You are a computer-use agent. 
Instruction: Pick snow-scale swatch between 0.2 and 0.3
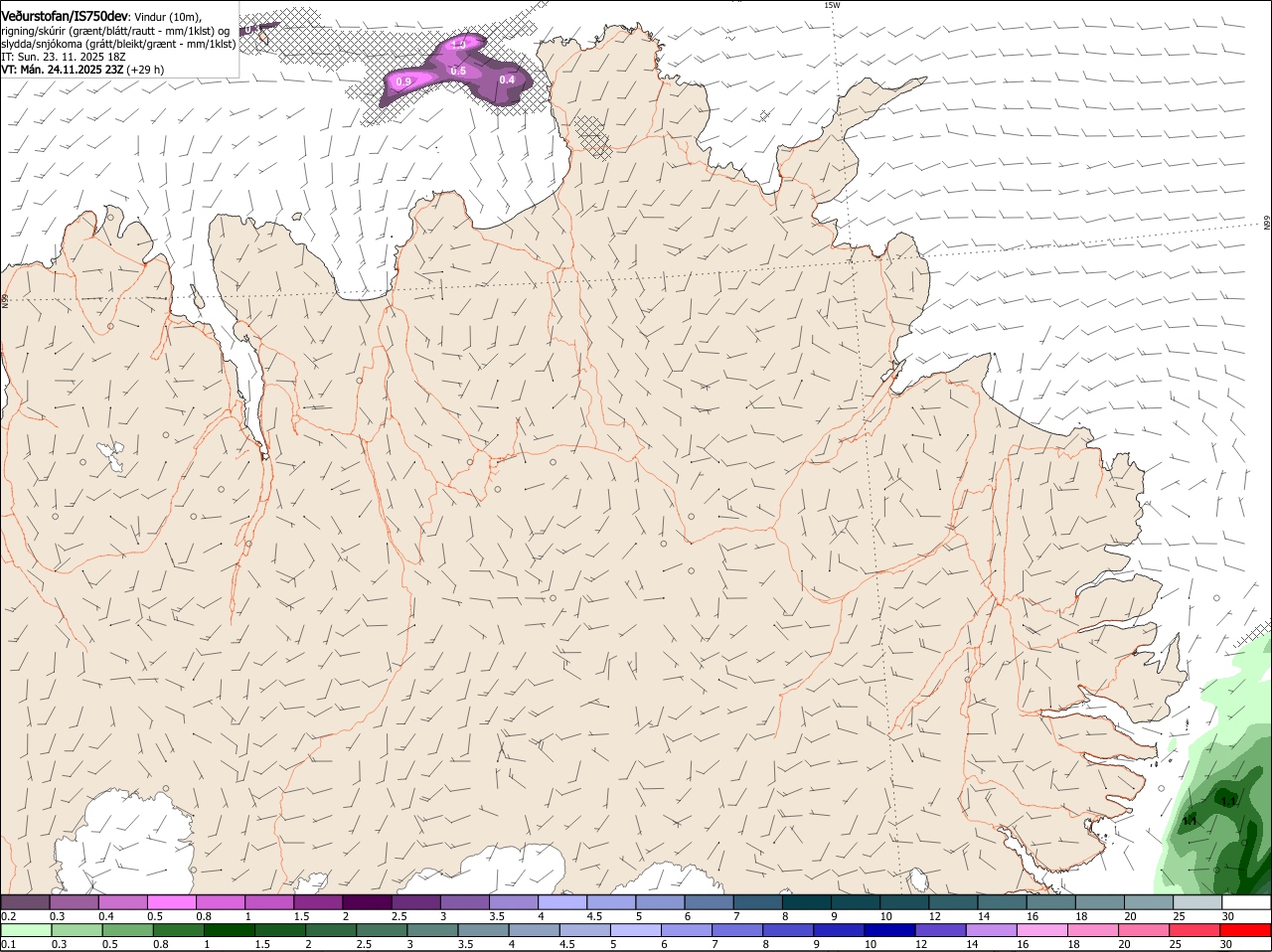pyautogui.click(x=26, y=901)
